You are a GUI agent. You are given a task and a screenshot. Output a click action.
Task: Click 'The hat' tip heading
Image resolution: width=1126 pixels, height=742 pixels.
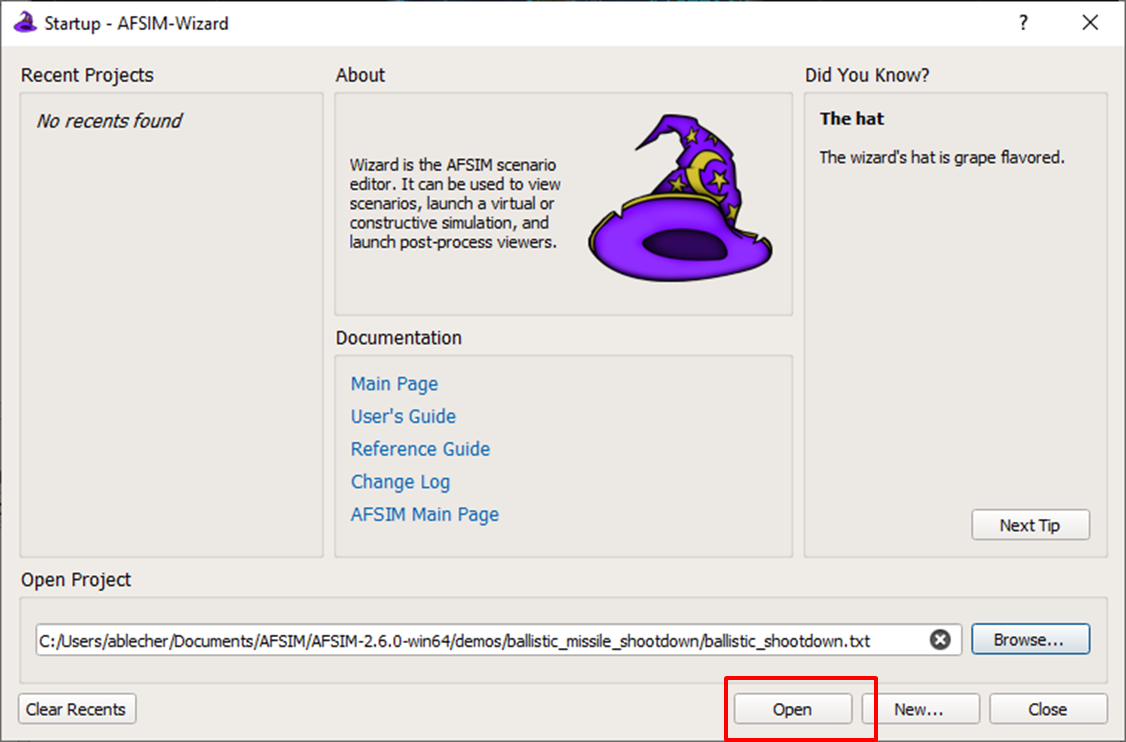pyautogui.click(x=852, y=119)
